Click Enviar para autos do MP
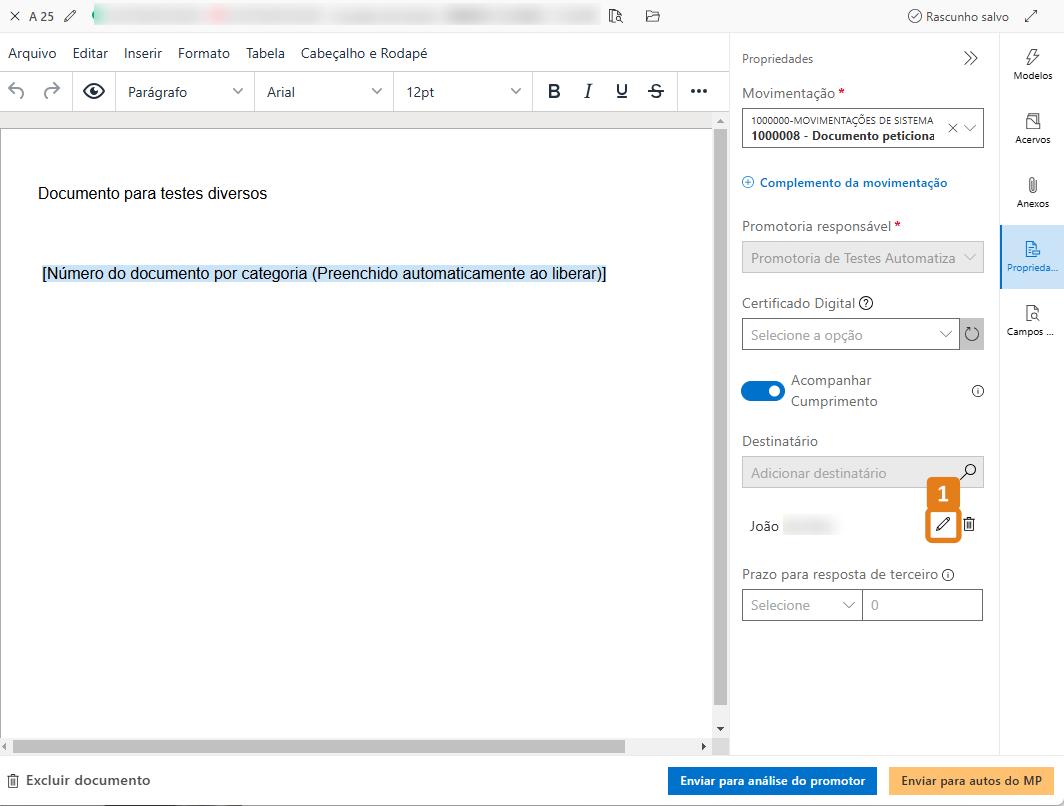 coord(971,781)
